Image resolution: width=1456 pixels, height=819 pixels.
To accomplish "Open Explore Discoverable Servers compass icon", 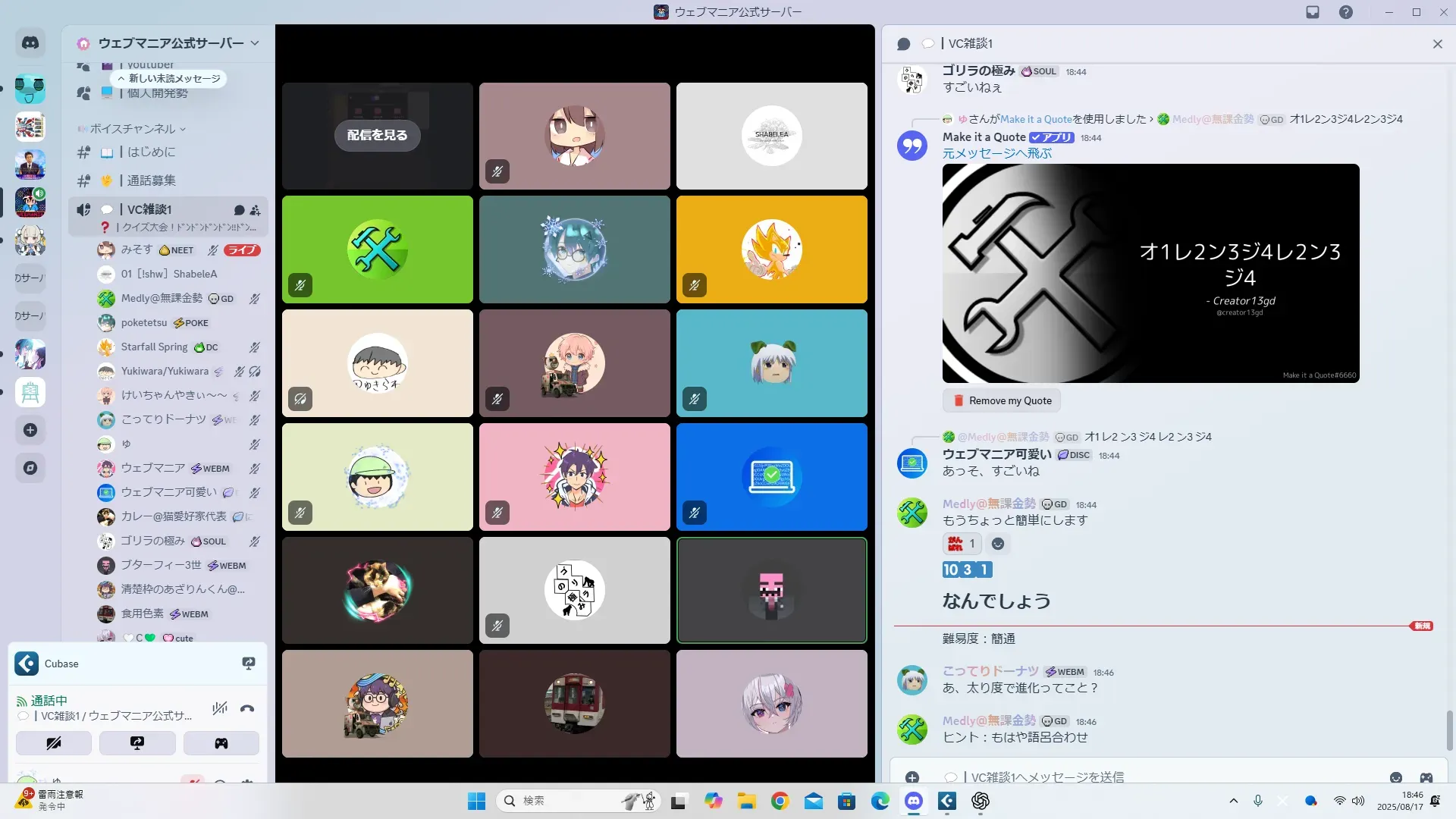I will coord(30,468).
